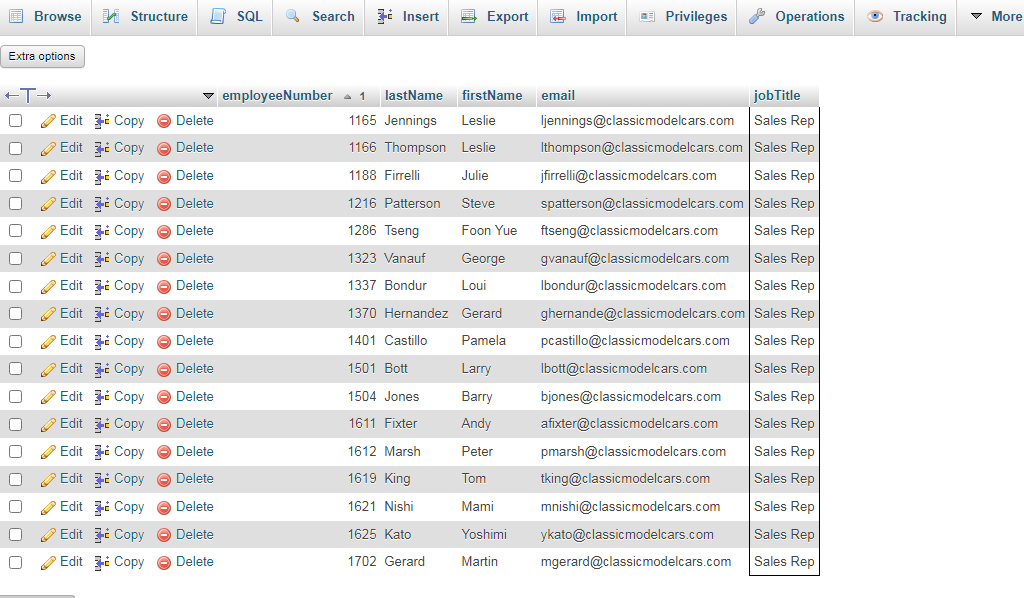Click the Extra options button
Image resolution: width=1024 pixels, height=598 pixels.
pos(42,56)
